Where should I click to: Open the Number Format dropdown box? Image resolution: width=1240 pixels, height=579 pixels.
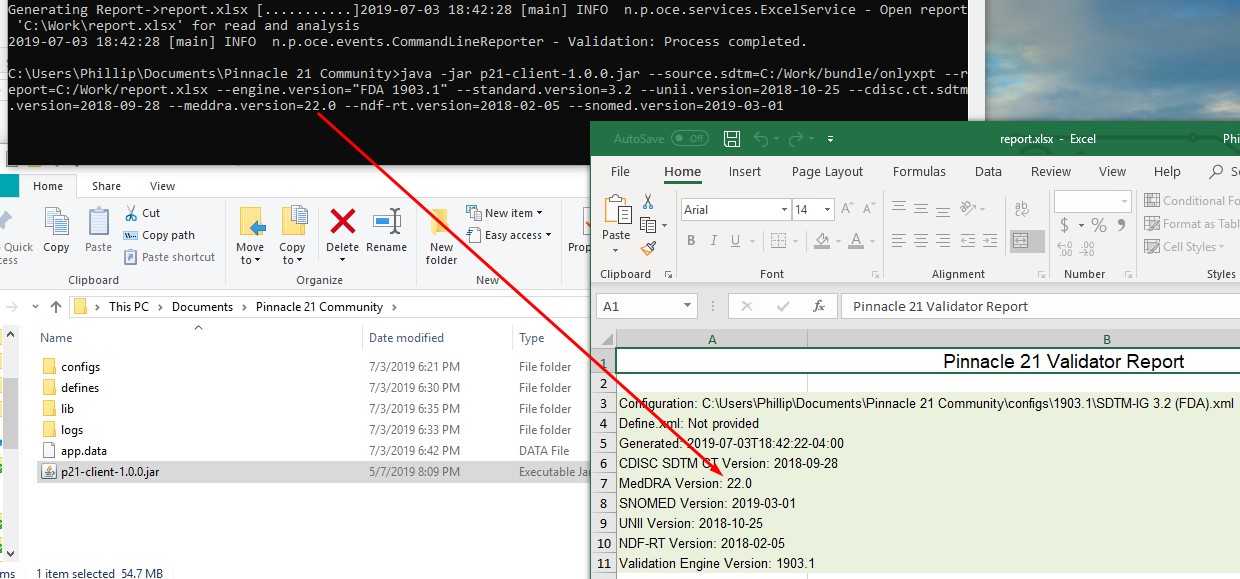(1092, 201)
